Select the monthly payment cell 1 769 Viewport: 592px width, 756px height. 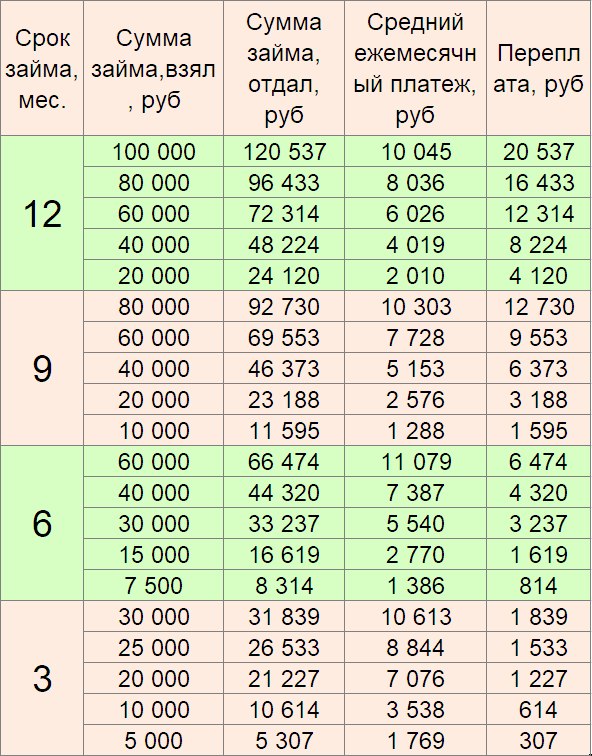[415, 740]
